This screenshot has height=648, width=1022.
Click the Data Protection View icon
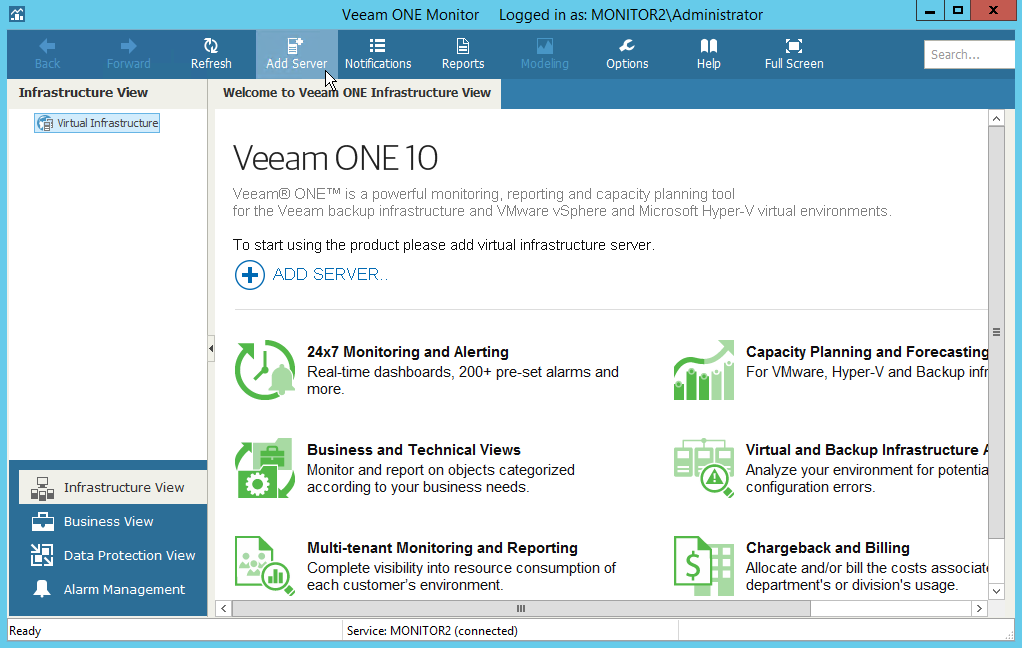click(x=42, y=555)
